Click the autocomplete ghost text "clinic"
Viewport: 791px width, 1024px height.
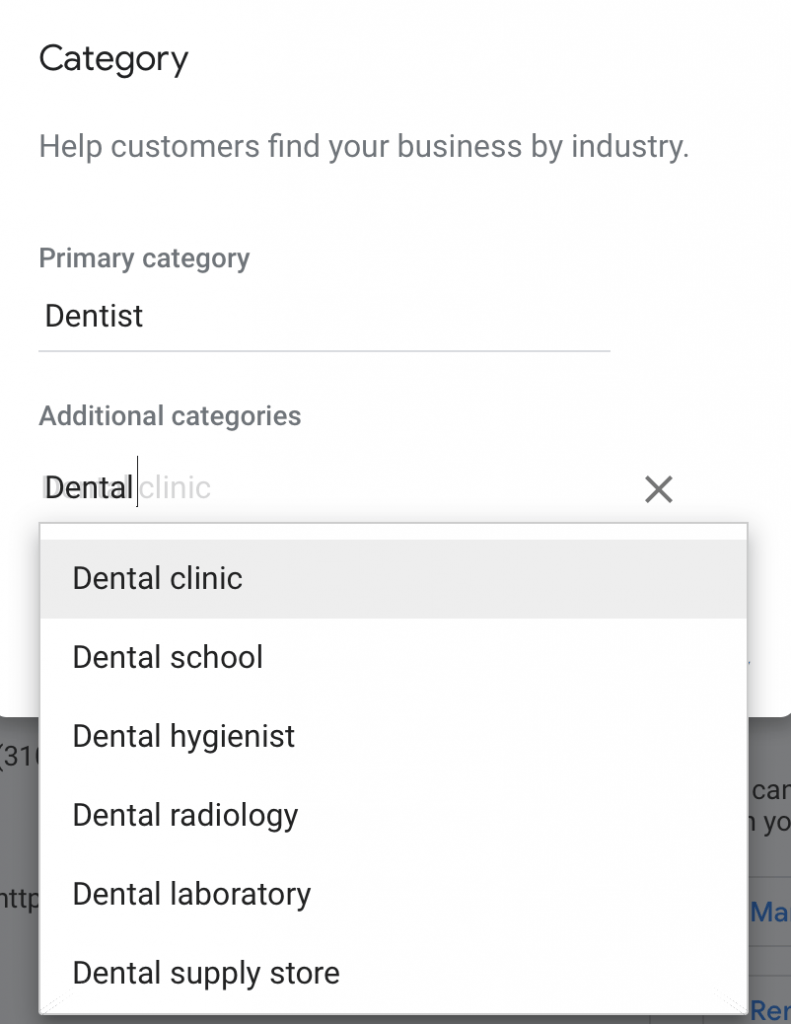point(174,487)
